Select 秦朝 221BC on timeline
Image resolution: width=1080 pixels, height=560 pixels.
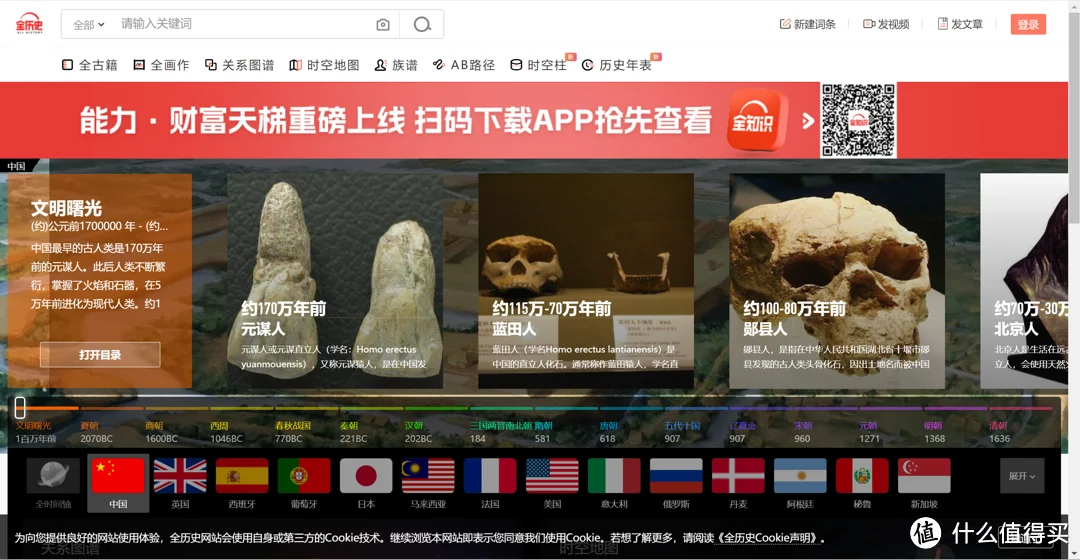(x=353, y=432)
